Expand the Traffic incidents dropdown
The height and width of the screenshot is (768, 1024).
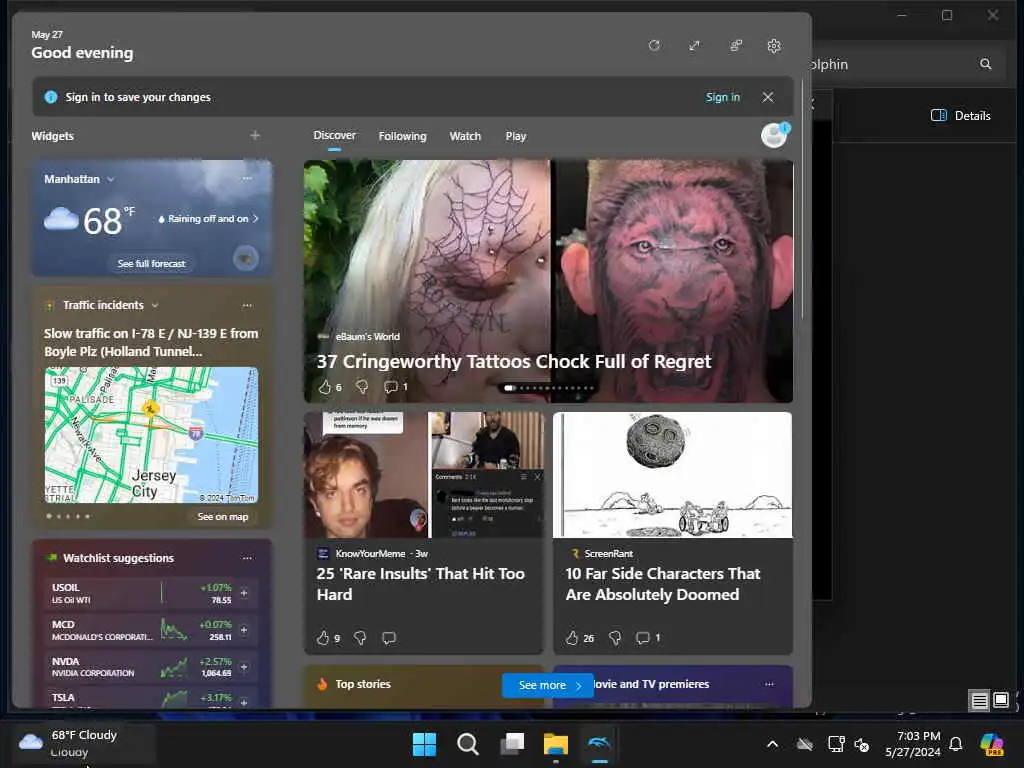(155, 305)
